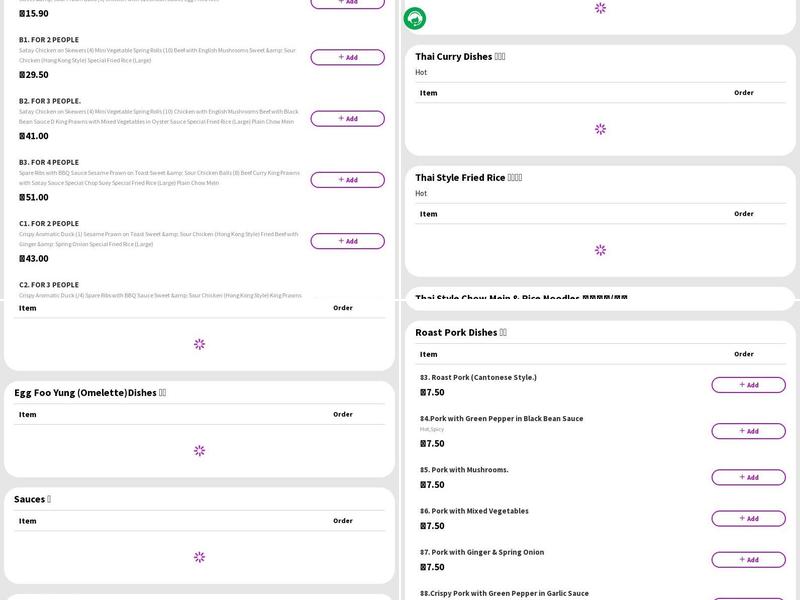Viewport: 800px width, 600px height.
Task: Click loading spinner under Thai Style Fried Rice
Action: click(600, 250)
